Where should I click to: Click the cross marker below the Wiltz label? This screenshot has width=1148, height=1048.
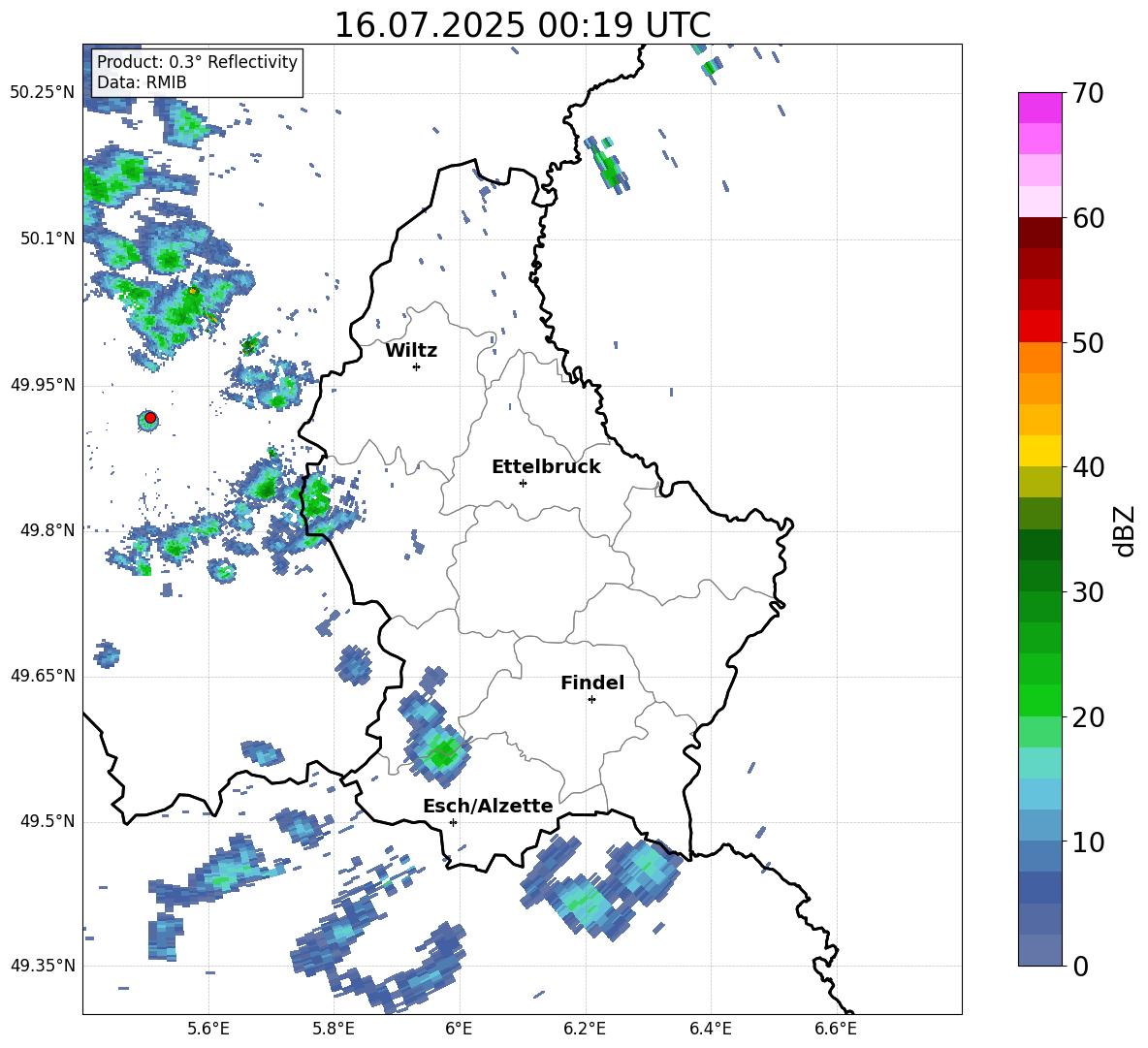point(417,366)
